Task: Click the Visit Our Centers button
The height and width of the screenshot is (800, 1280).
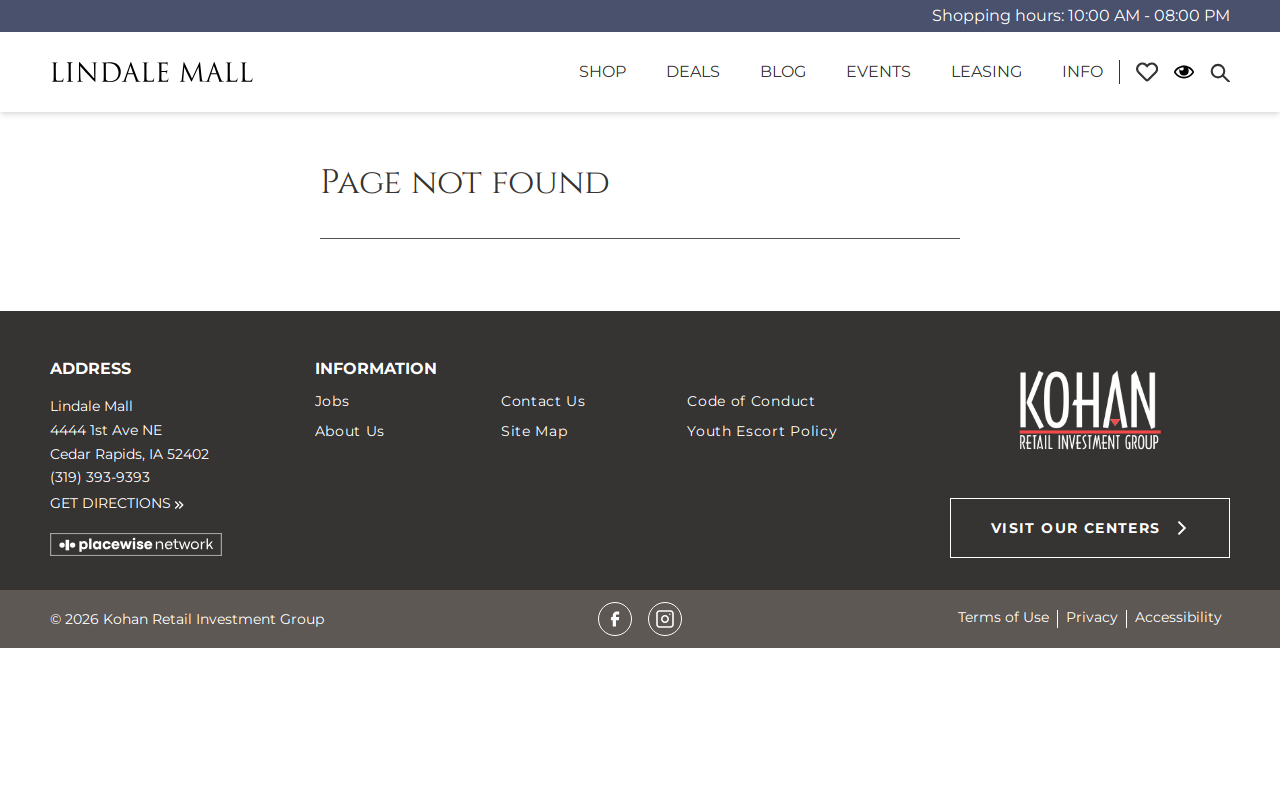Action: [1090, 528]
